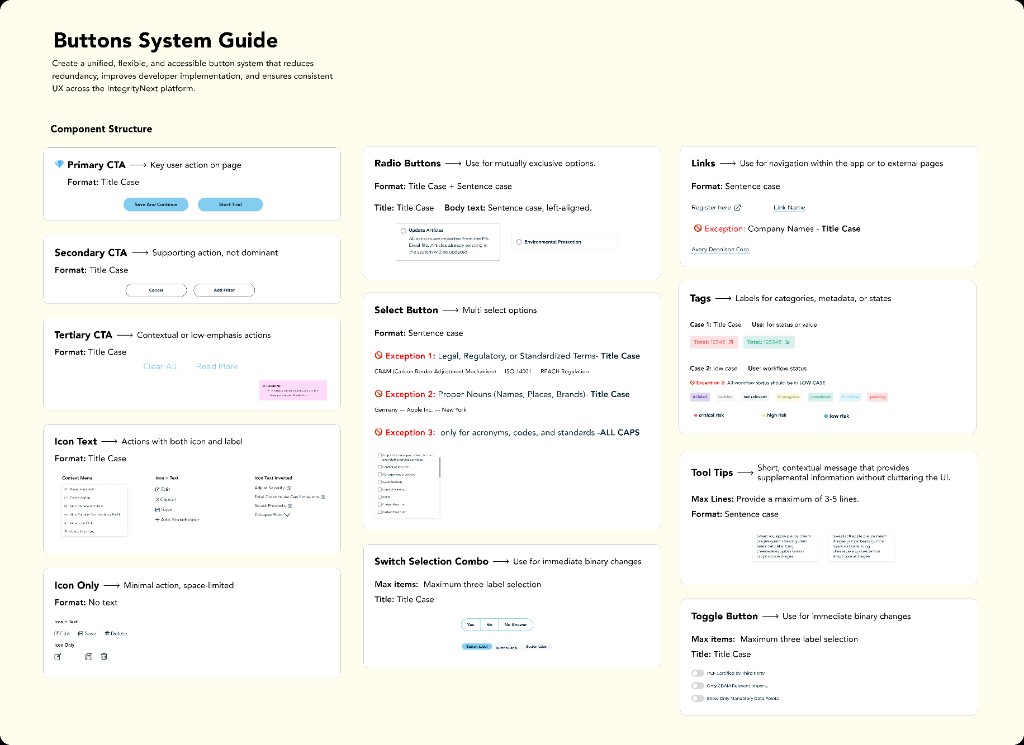1024x745 pixels.
Task: Click the pink annotation note in Tertiary CTA
Action: (293, 390)
